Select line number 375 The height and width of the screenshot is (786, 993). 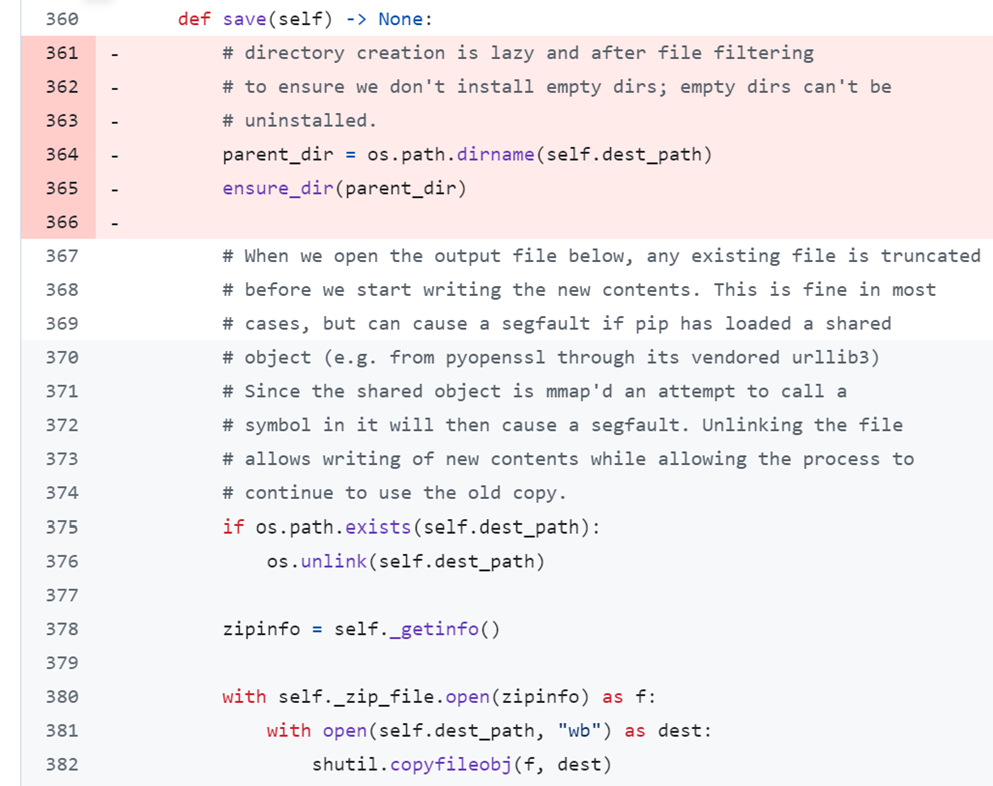coord(62,527)
